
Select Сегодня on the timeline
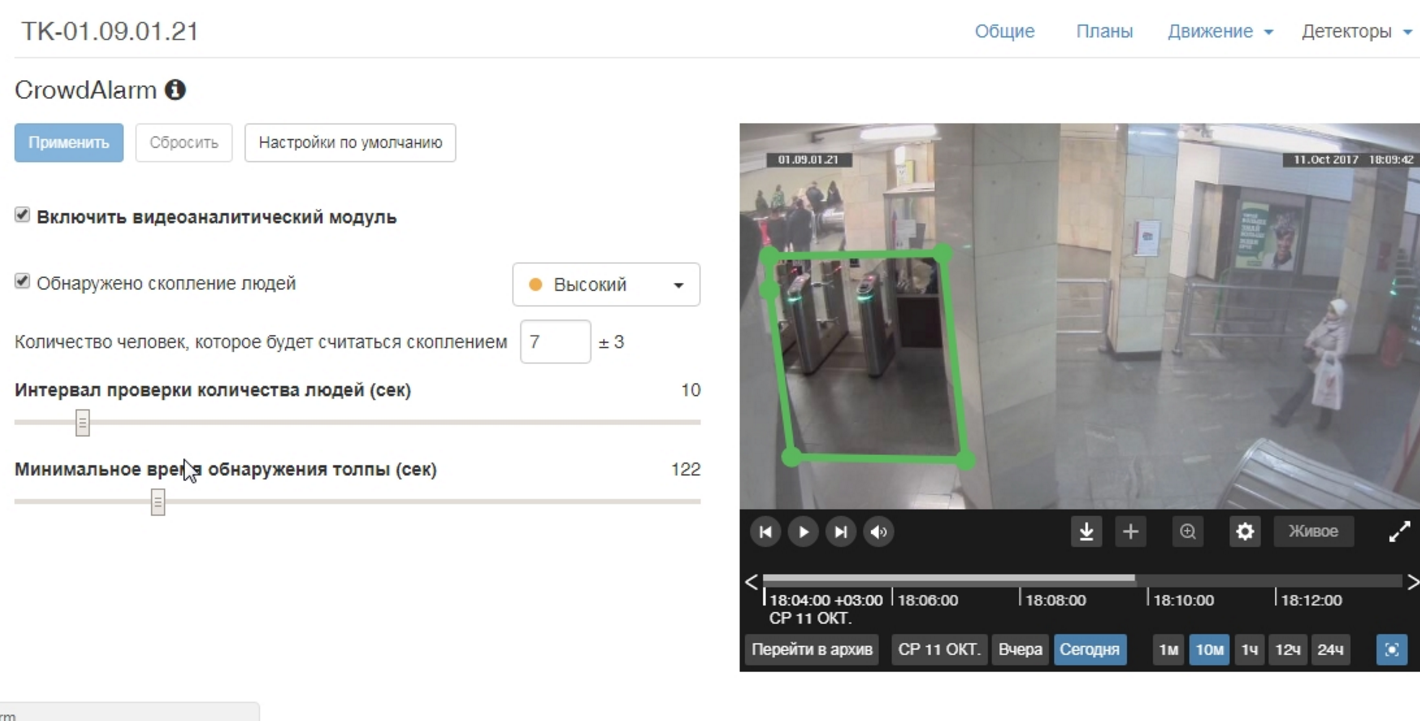tap(1089, 650)
